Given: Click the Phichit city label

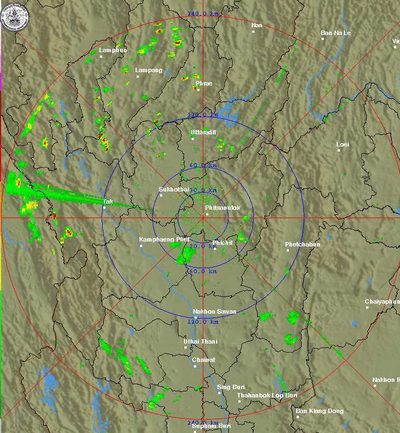Looking at the screenshot, I should 223,243.
